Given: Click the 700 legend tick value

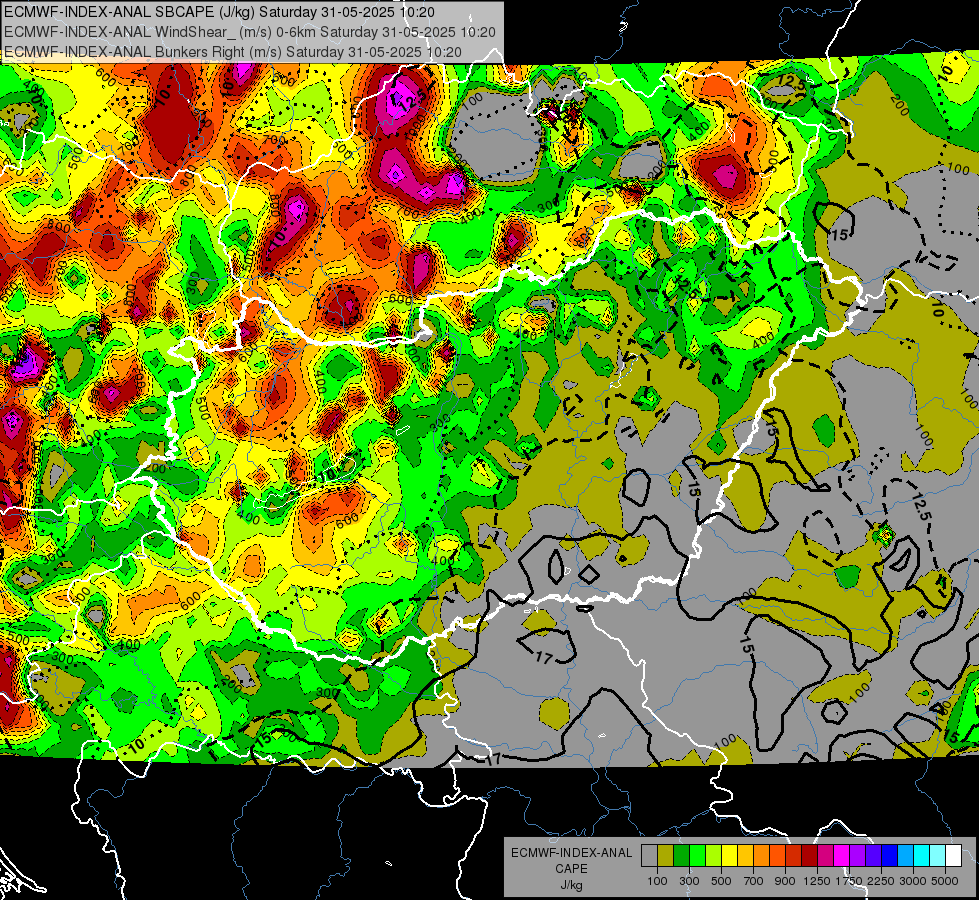Looking at the screenshot, I should (x=754, y=881).
